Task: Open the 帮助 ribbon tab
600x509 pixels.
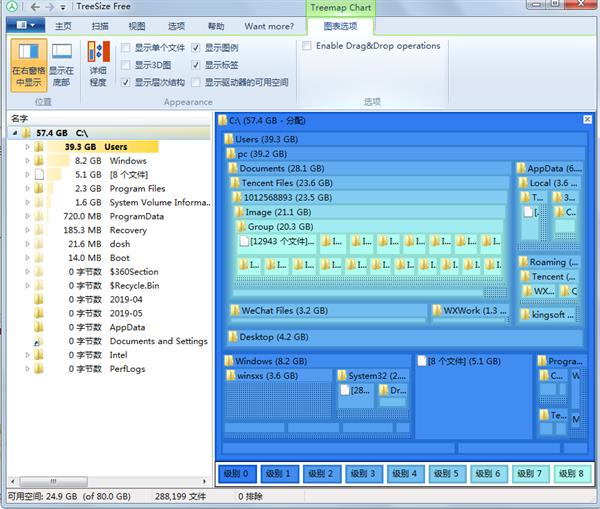Action: click(215, 26)
